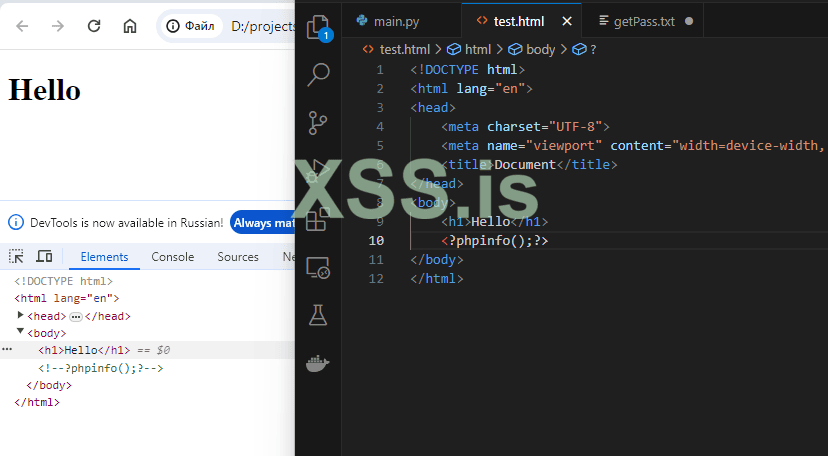
Task: Click the closing </html> line in editor
Action: point(437,279)
